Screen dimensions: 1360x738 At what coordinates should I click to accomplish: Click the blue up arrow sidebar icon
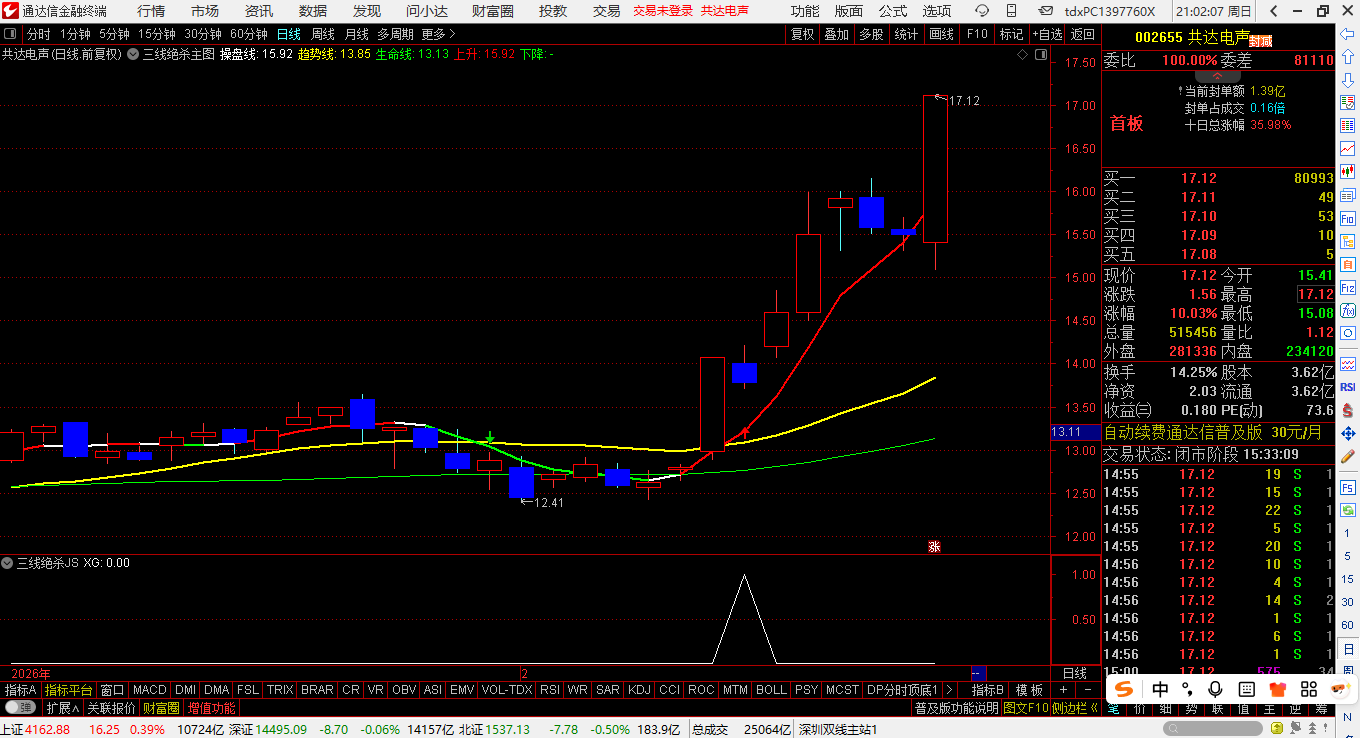tap(1348, 57)
